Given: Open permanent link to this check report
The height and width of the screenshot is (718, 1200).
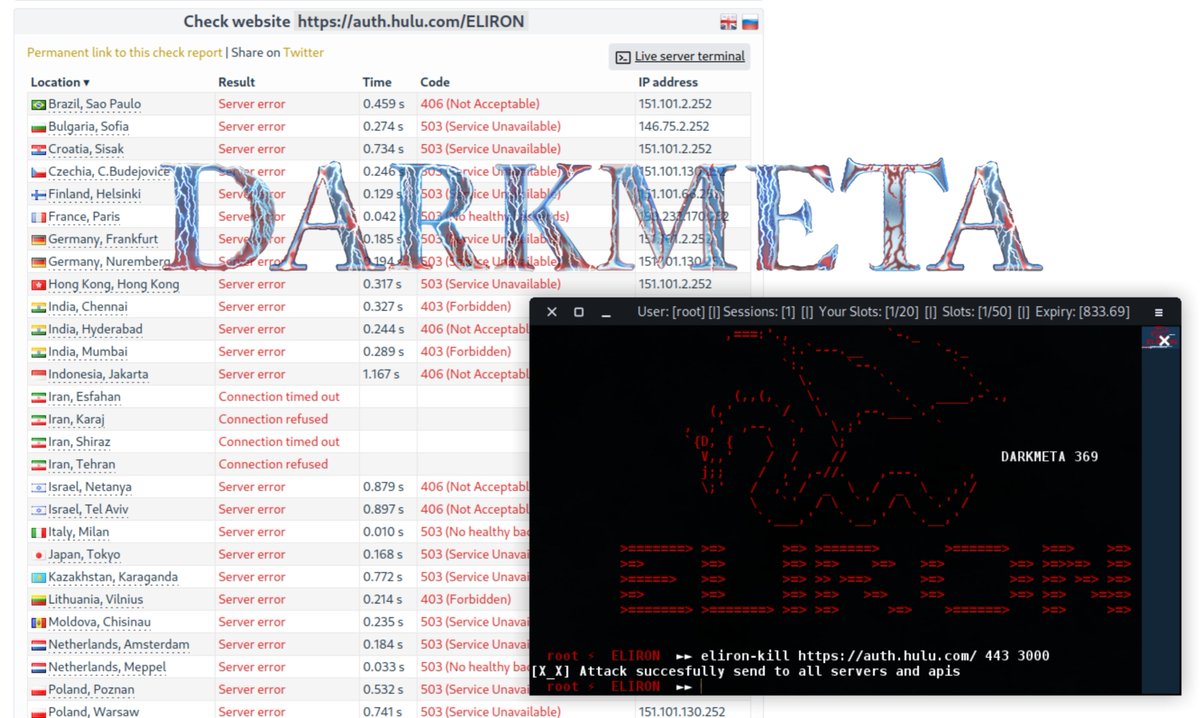Looking at the screenshot, I should [x=125, y=53].
